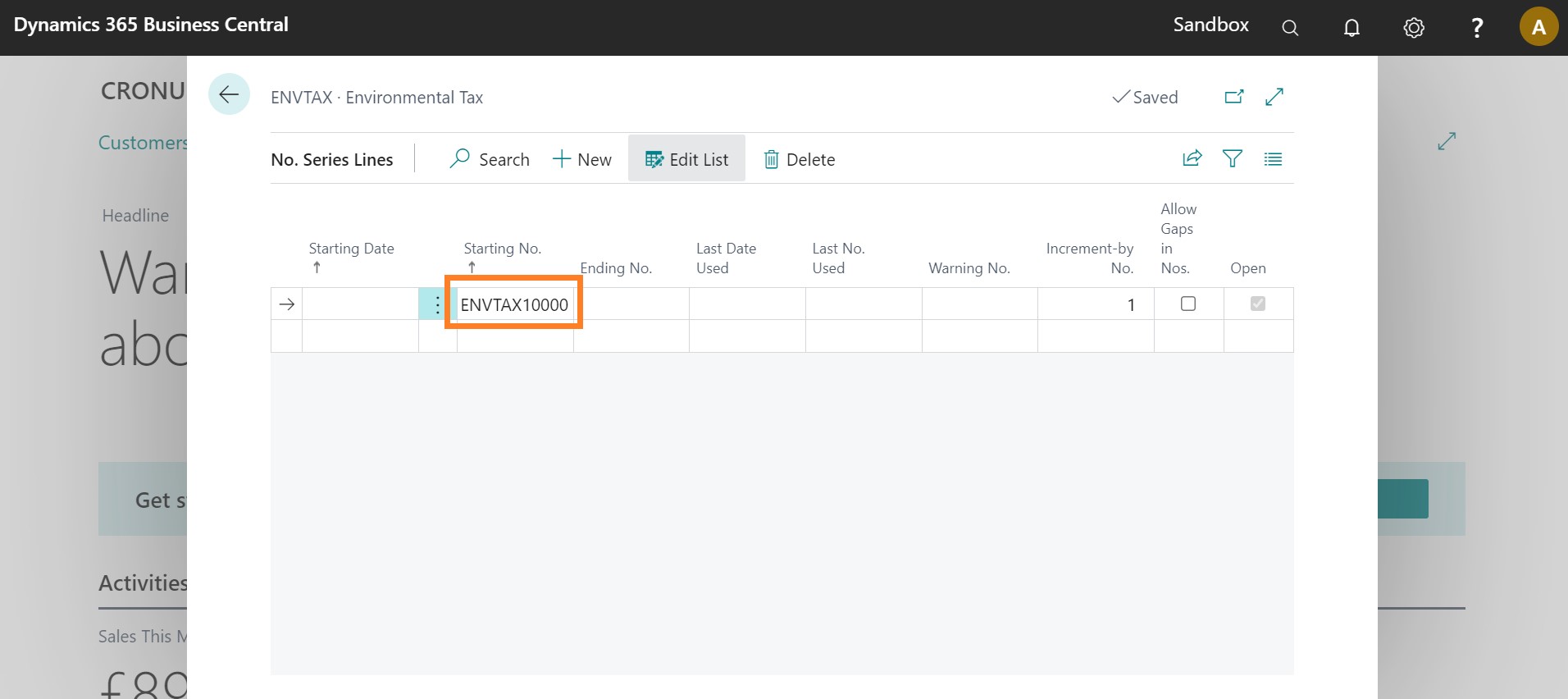1568x699 pixels.
Task: Open the settings gear menu
Action: coord(1414,28)
